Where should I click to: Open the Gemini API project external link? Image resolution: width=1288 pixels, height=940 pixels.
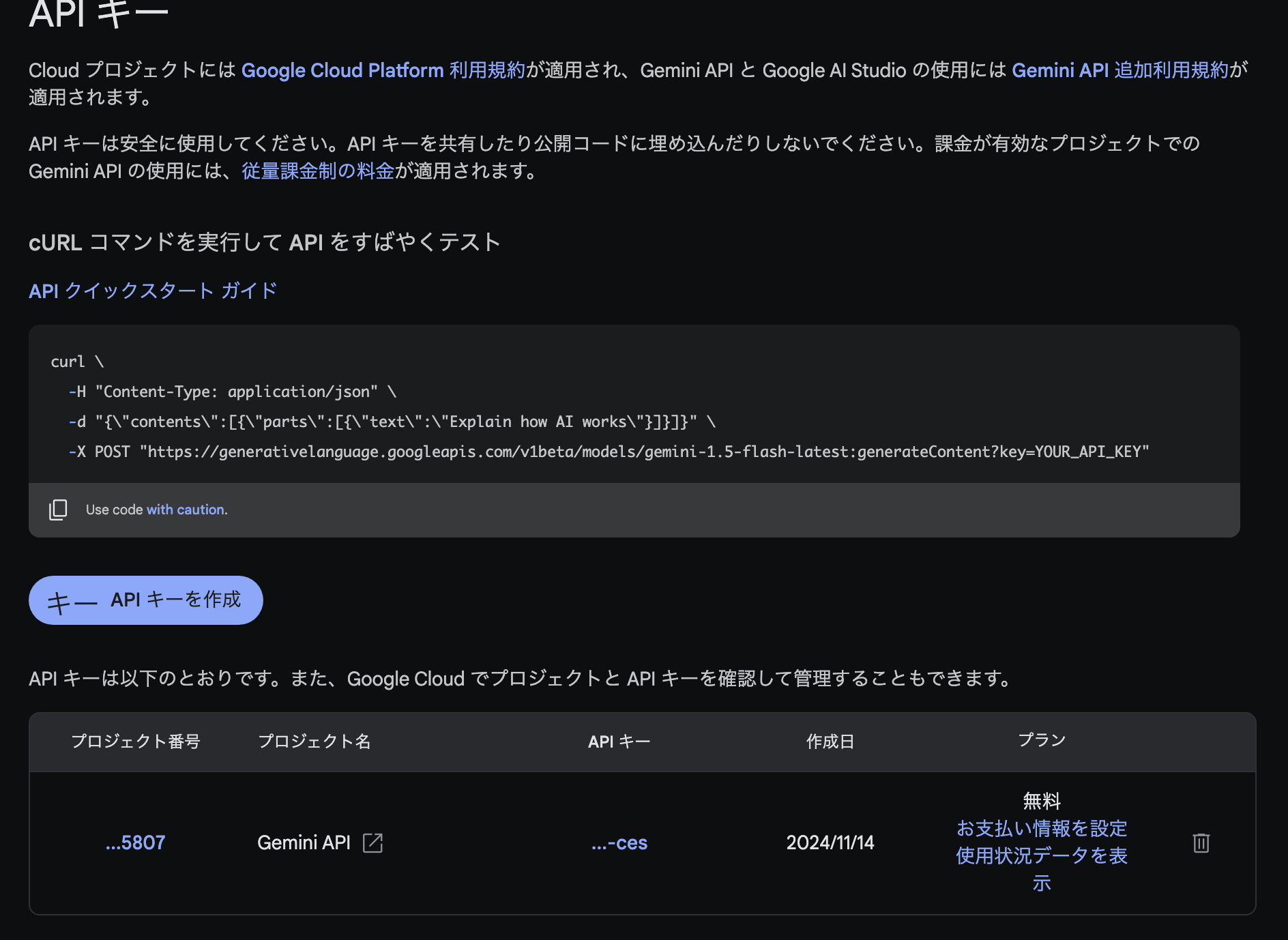372,843
